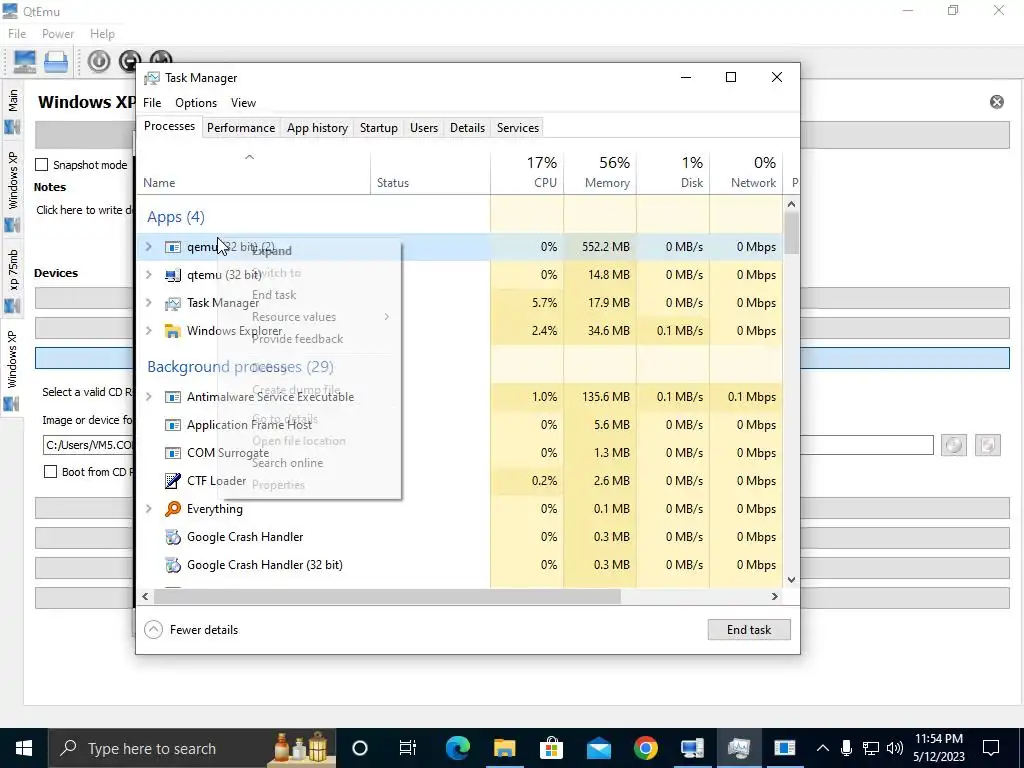
Task: Collapse to Fewer details view
Action: [x=191, y=630]
